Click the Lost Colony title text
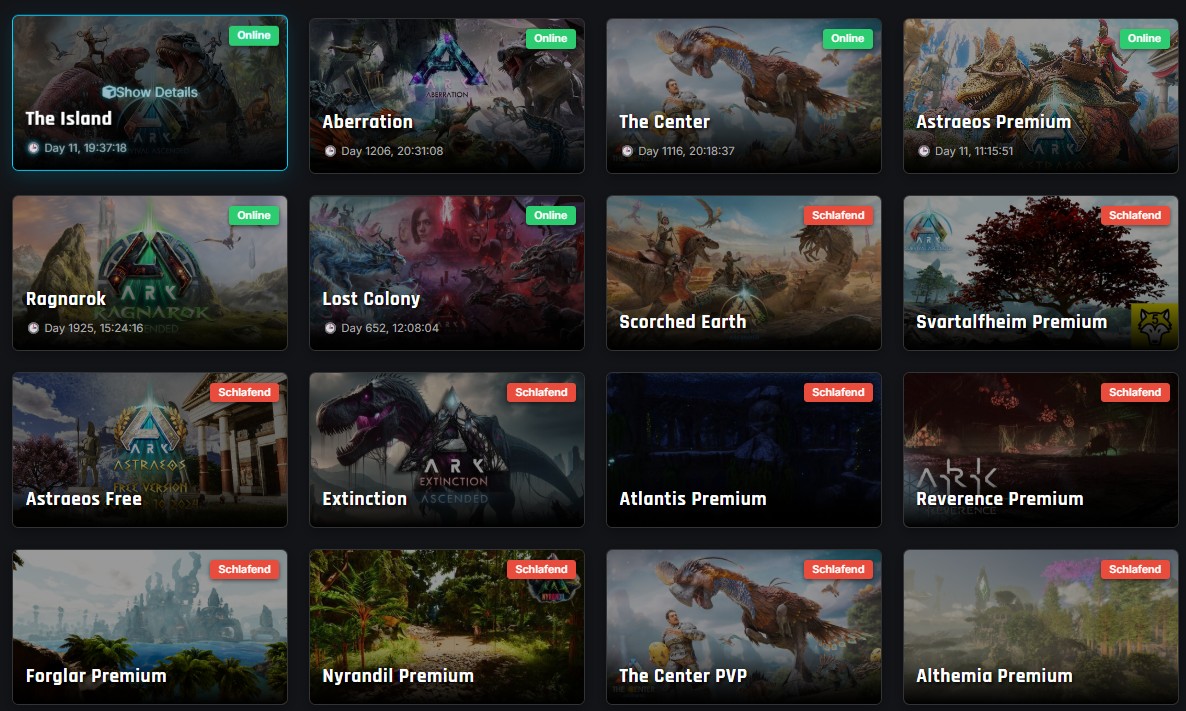Image resolution: width=1186 pixels, height=711 pixels. [371, 299]
